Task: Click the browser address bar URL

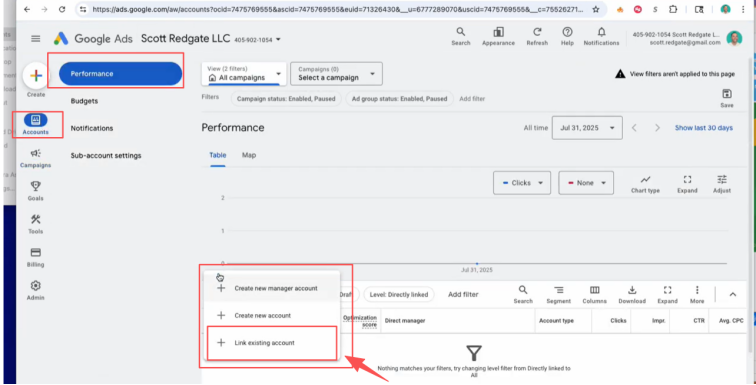Action: (338, 9)
